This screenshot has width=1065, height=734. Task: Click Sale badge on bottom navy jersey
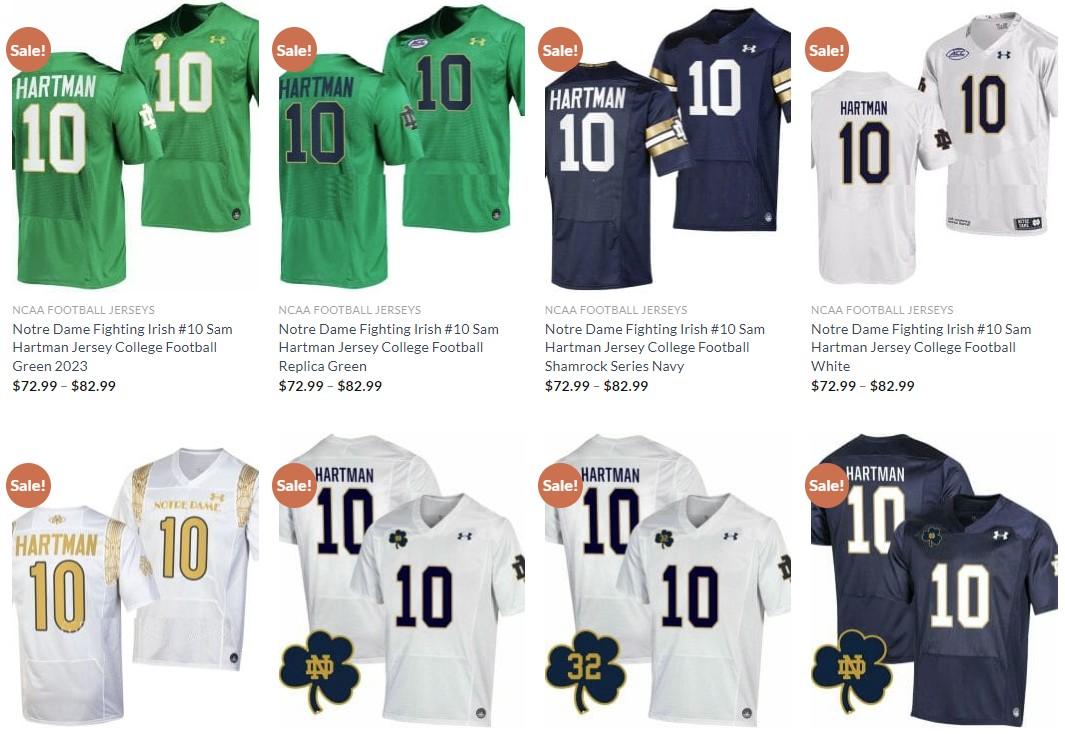(827, 485)
